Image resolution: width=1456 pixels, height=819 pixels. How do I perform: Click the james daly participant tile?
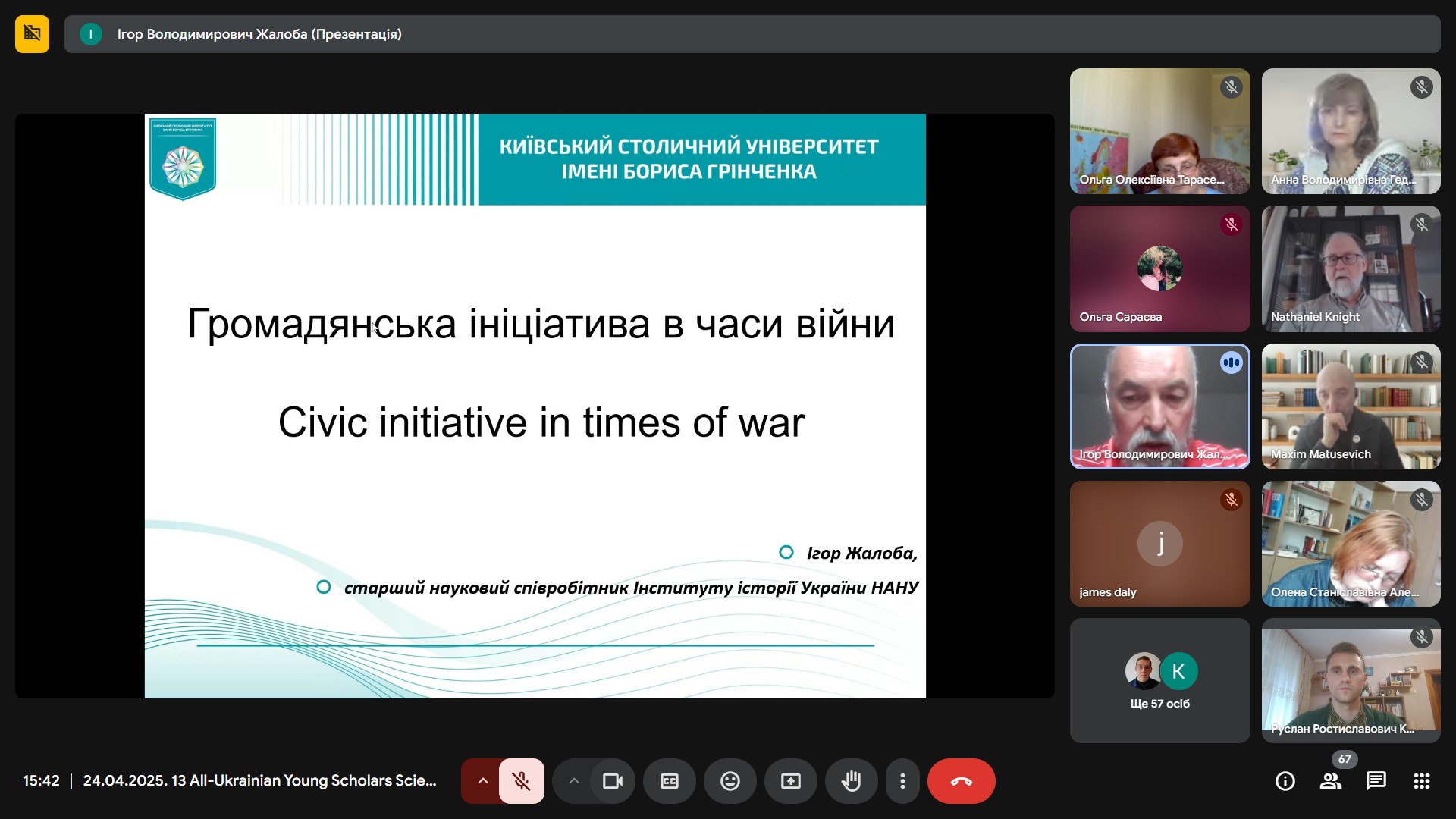pyautogui.click(x=1159, y=544)
